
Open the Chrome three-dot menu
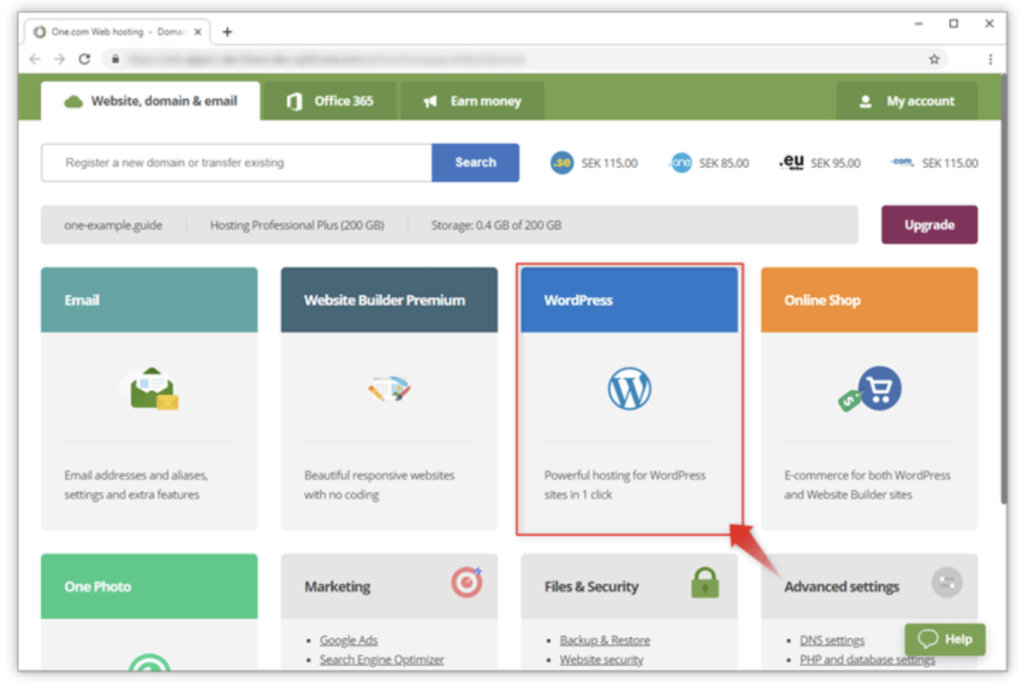(990, 59)
